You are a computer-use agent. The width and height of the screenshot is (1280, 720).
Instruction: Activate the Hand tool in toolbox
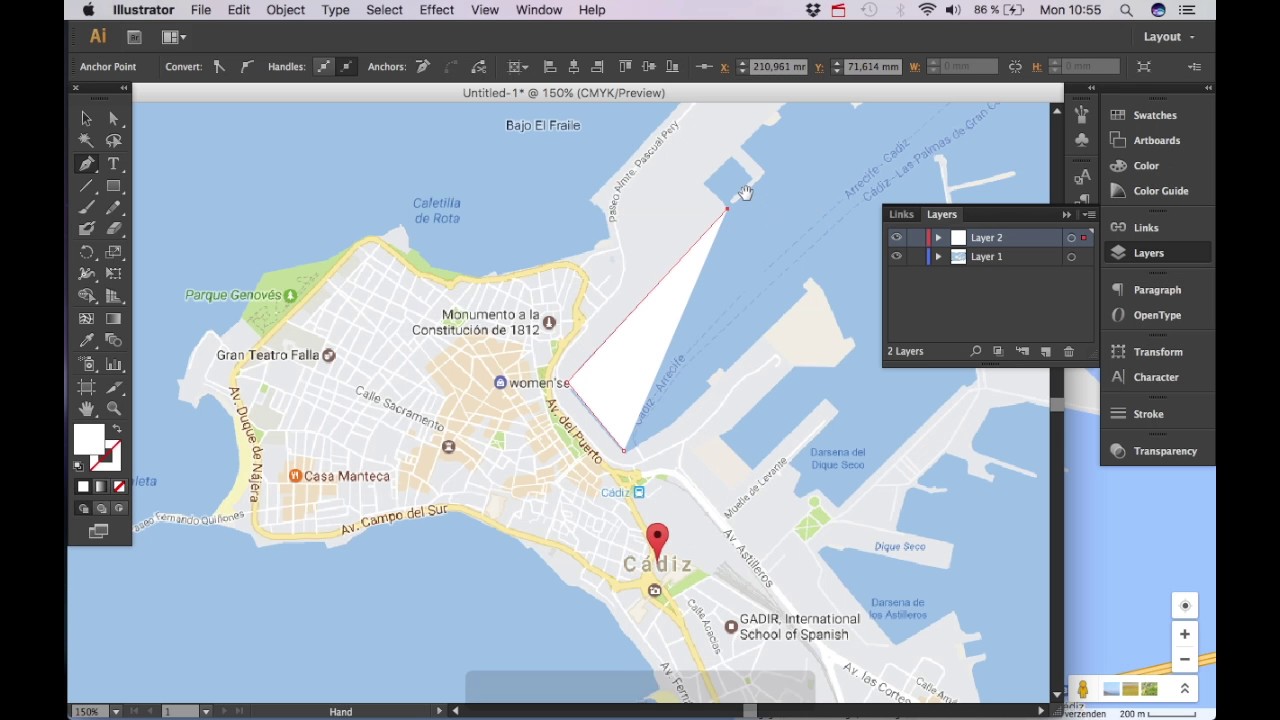point(87,409)
